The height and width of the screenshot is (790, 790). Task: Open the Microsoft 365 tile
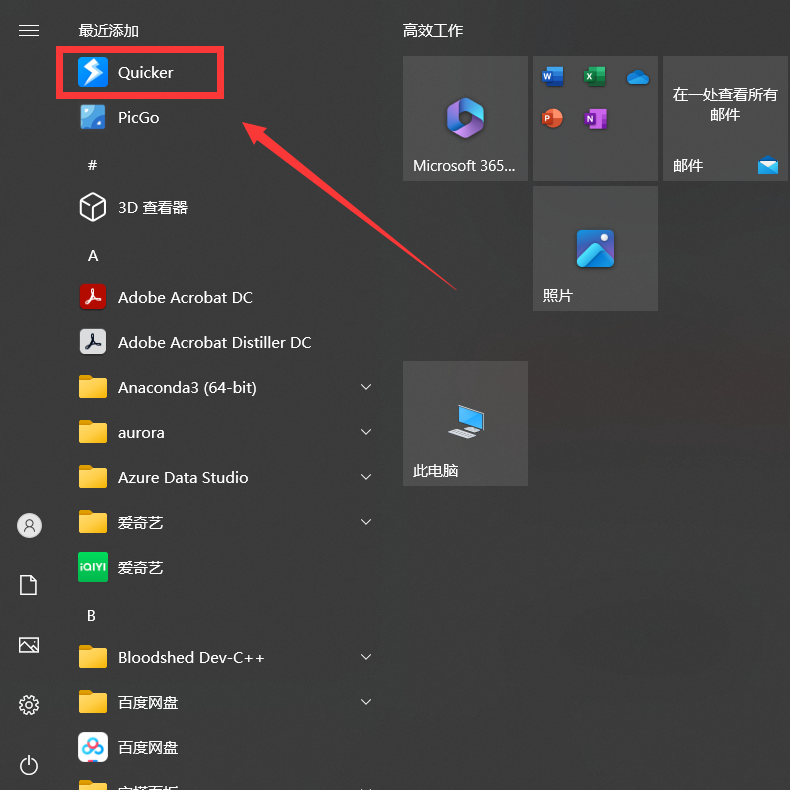(465, 118)
